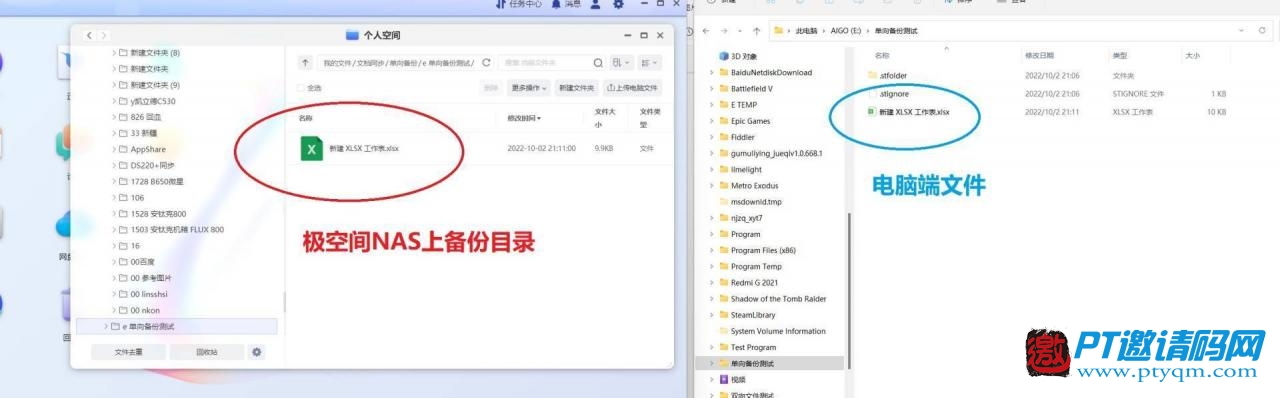The width and height of the screenshot is (1280, 398).
Task: Tick the 全选 select-all checkbox
Action: point(302,88)
